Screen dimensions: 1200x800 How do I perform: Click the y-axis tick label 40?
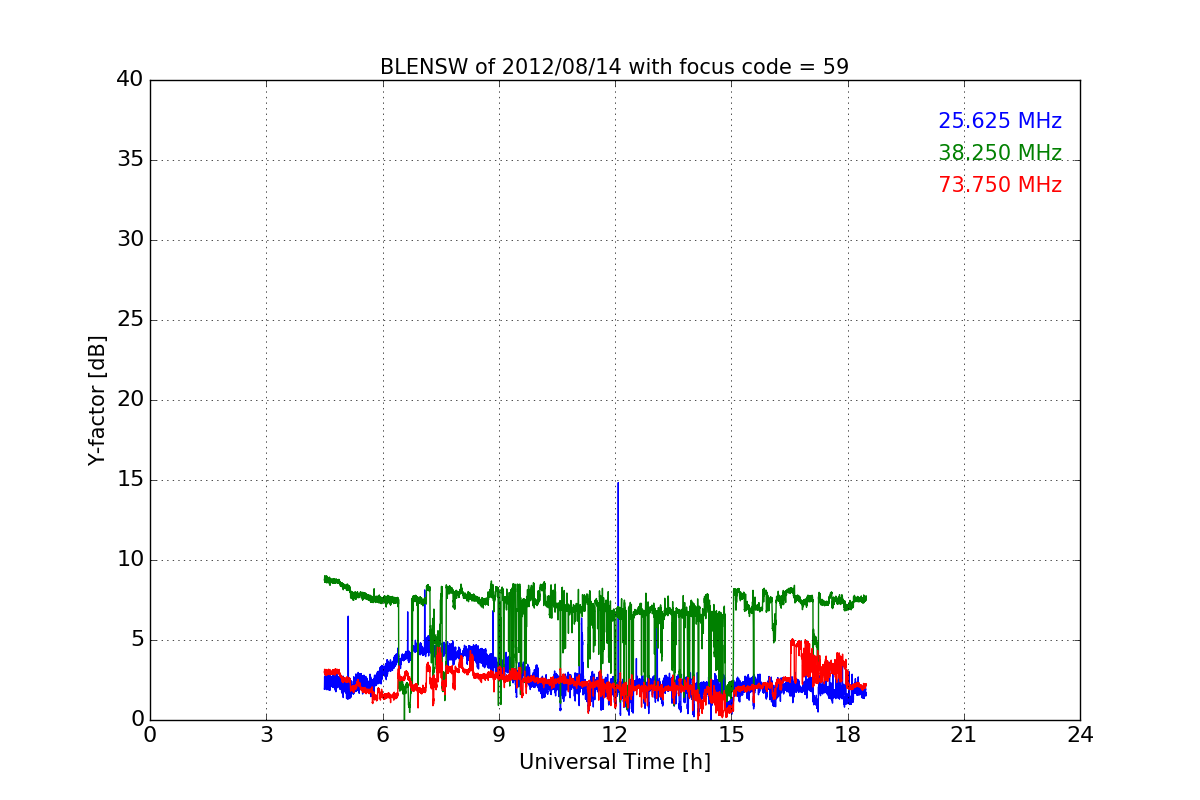130,80
